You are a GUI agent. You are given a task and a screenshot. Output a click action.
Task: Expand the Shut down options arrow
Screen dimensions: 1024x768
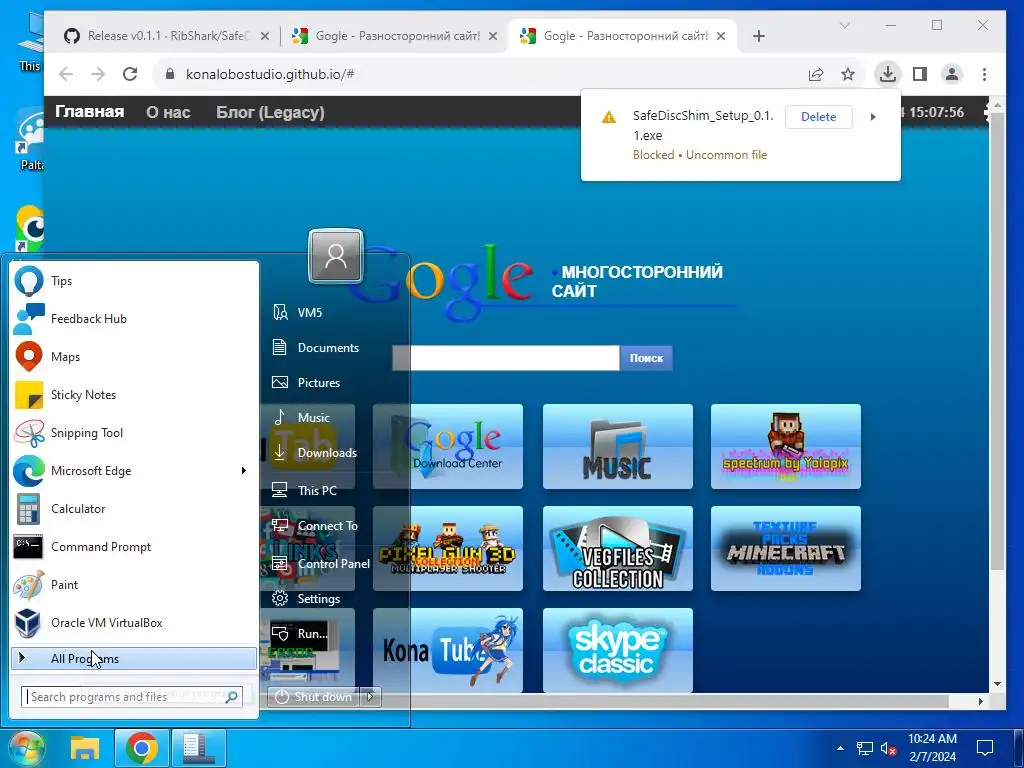tap(371, 697)
